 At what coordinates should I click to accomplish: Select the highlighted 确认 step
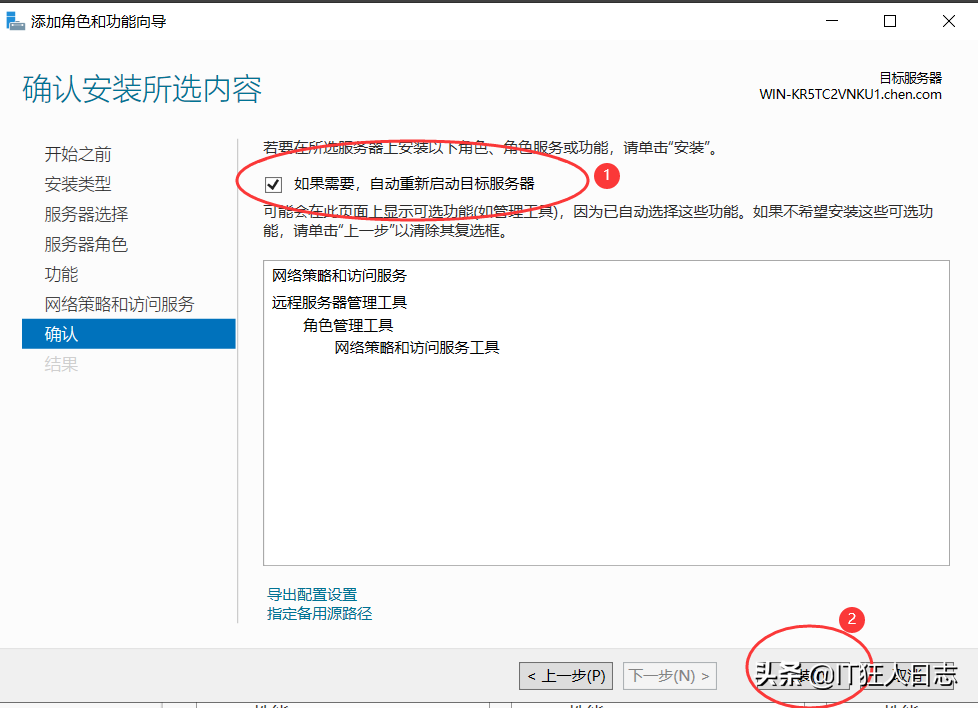[128, 334]
